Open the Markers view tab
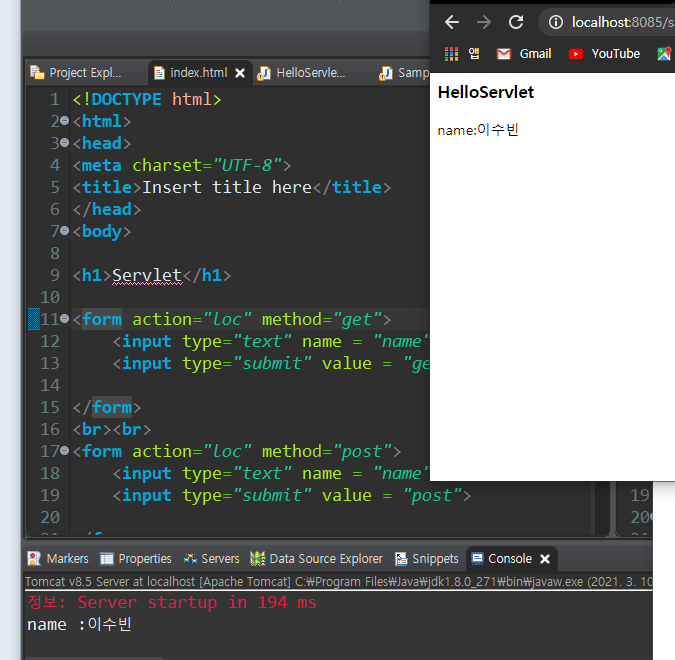 (x=58, y=559)
